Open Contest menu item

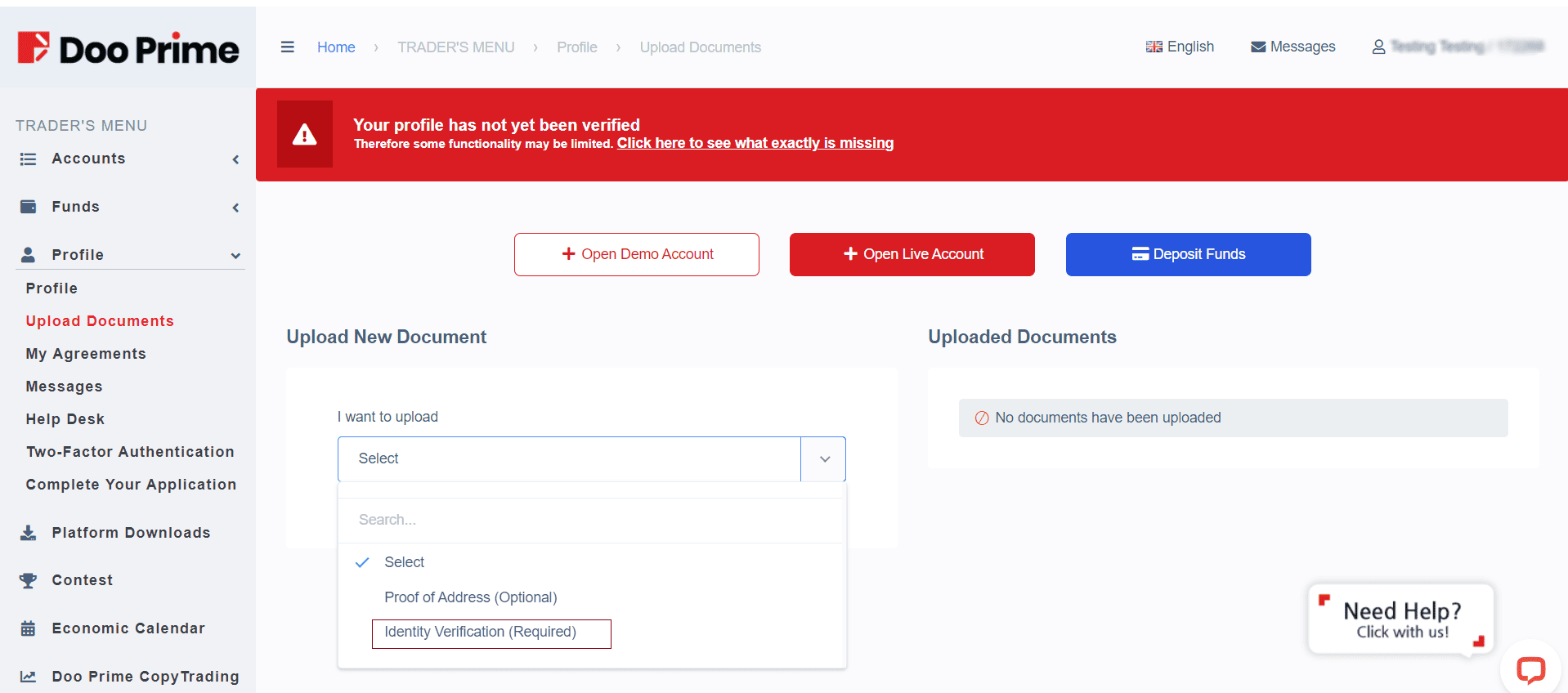click(83, 580)
